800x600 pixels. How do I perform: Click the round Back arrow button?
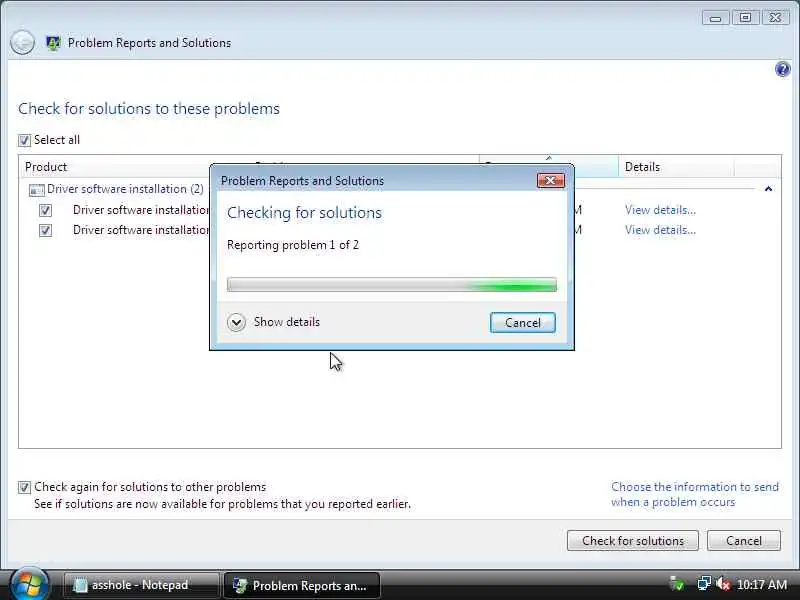pos(22,42)
